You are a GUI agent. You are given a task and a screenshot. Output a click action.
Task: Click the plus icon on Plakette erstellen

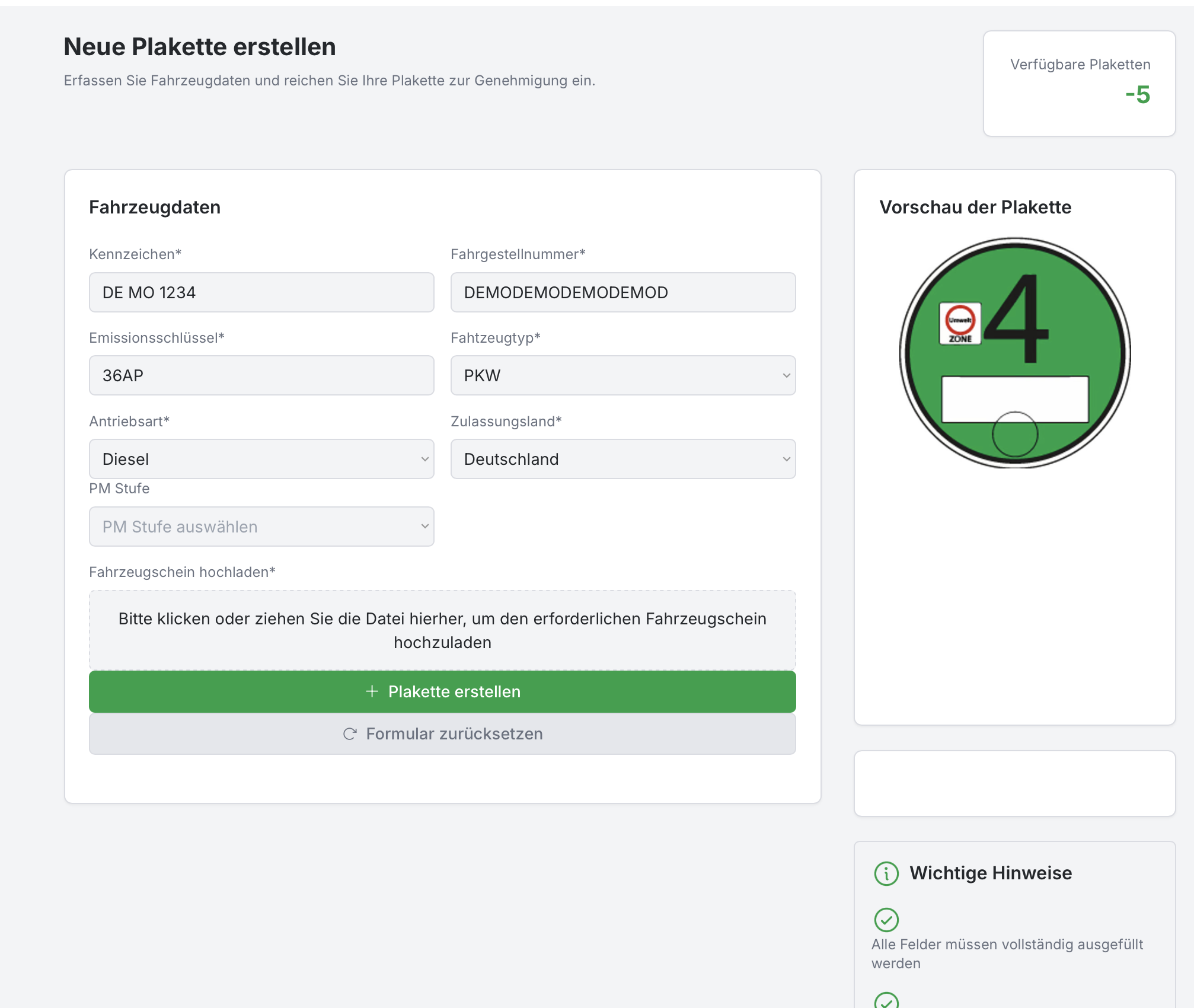372,691
